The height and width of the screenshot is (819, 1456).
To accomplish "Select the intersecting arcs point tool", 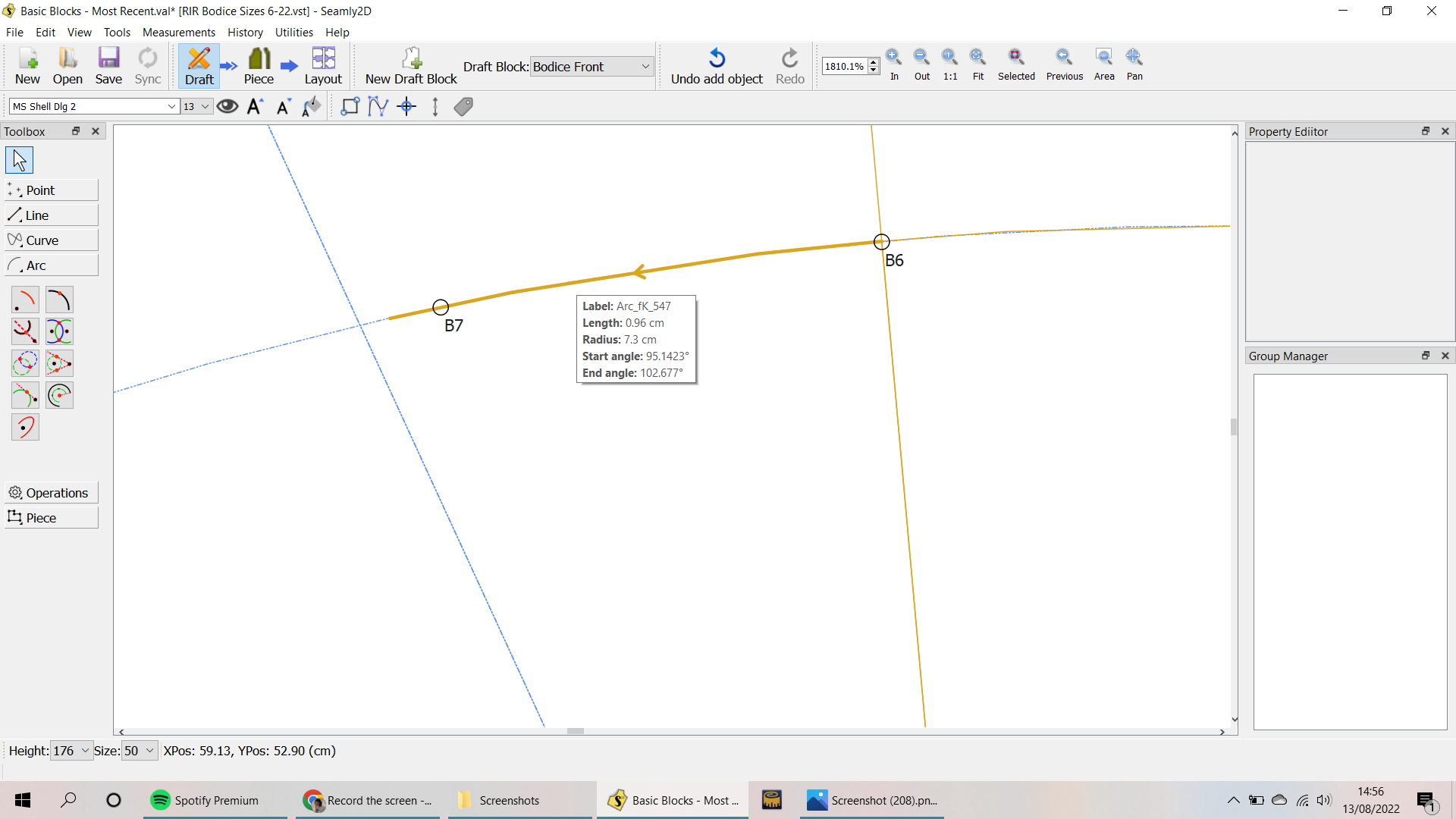I will 59,332.
